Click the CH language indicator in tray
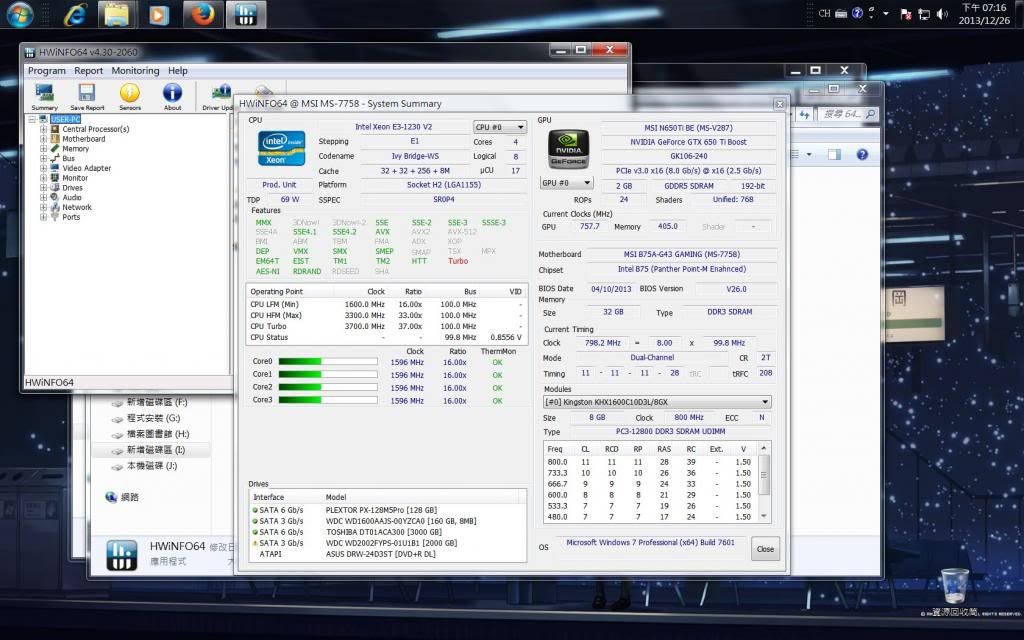 pyautogui.click(x=824, y=13)
